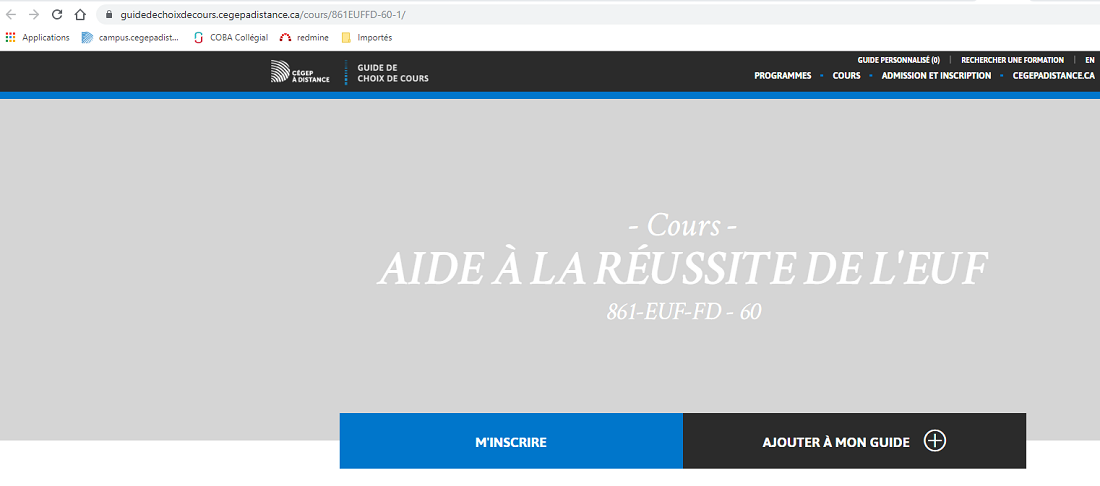
Task: Open Guide personnalisé (0)
Action: click(898, 60)
